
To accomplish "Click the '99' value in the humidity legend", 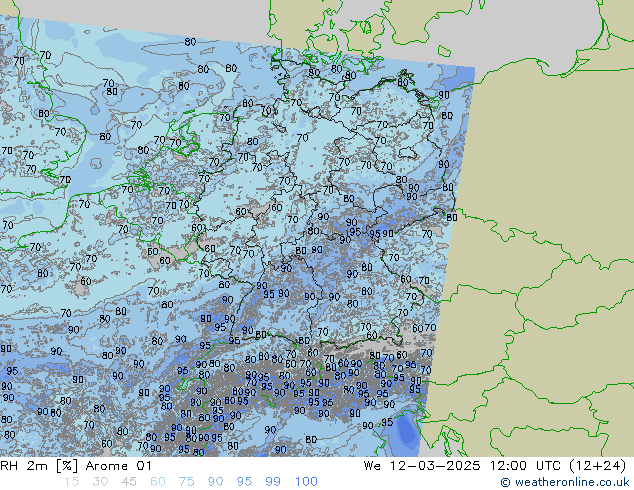I will coord(273,482).
